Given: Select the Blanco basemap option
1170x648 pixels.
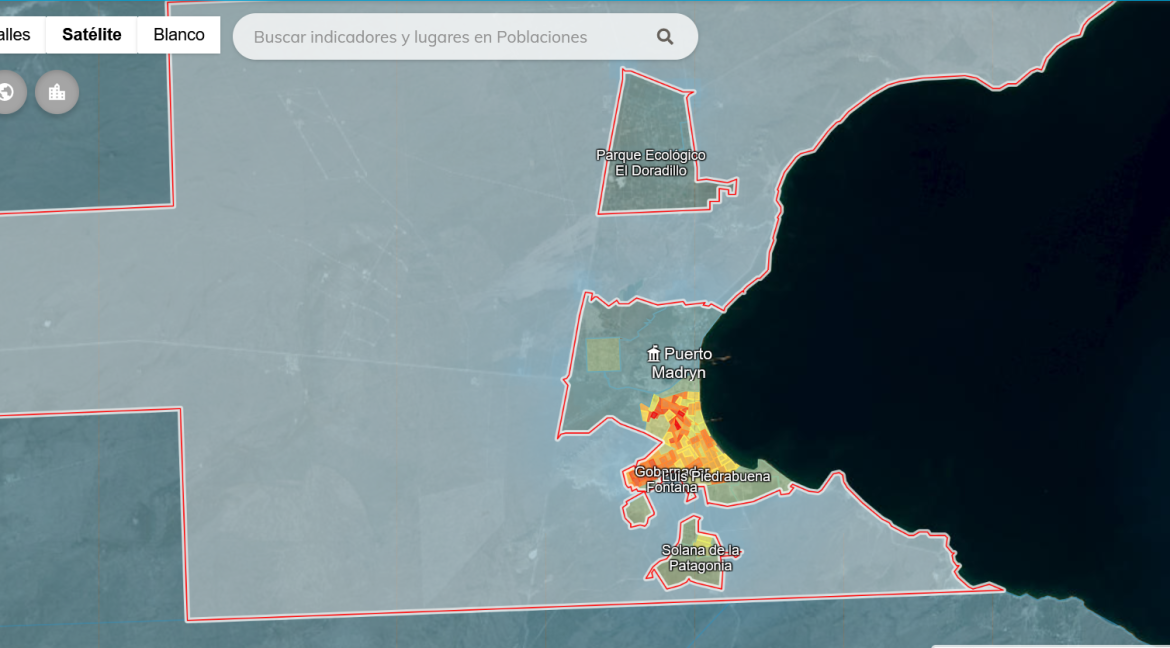Looking at the screenshot, I should (179, 35).
